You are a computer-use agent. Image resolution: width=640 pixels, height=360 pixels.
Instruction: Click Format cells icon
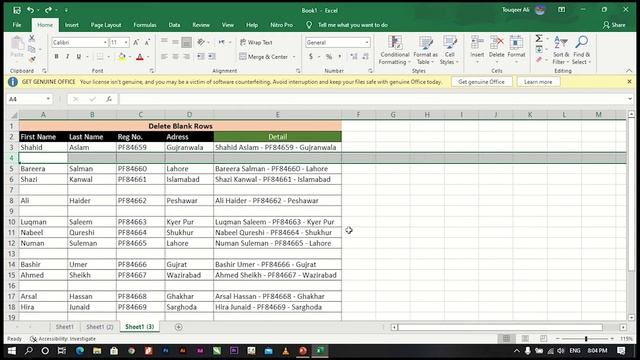pos(516,43)
